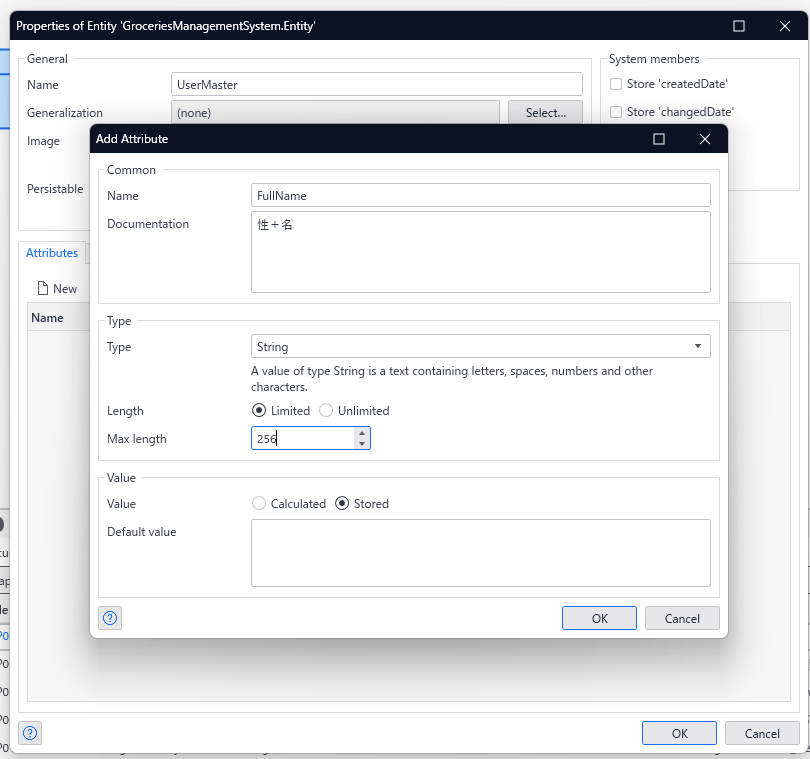Open help in the Add Attribute dialog

pos(110,618)
